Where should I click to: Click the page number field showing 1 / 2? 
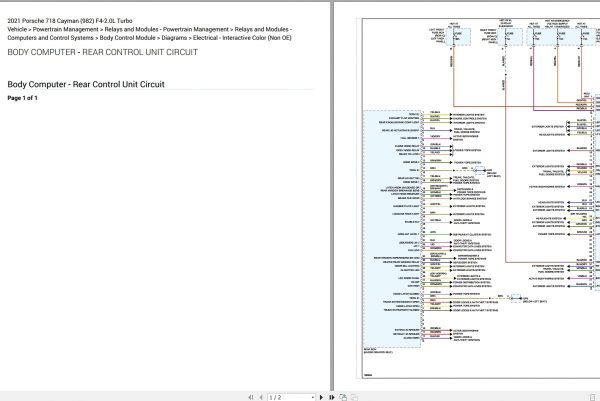pos(289,398)
